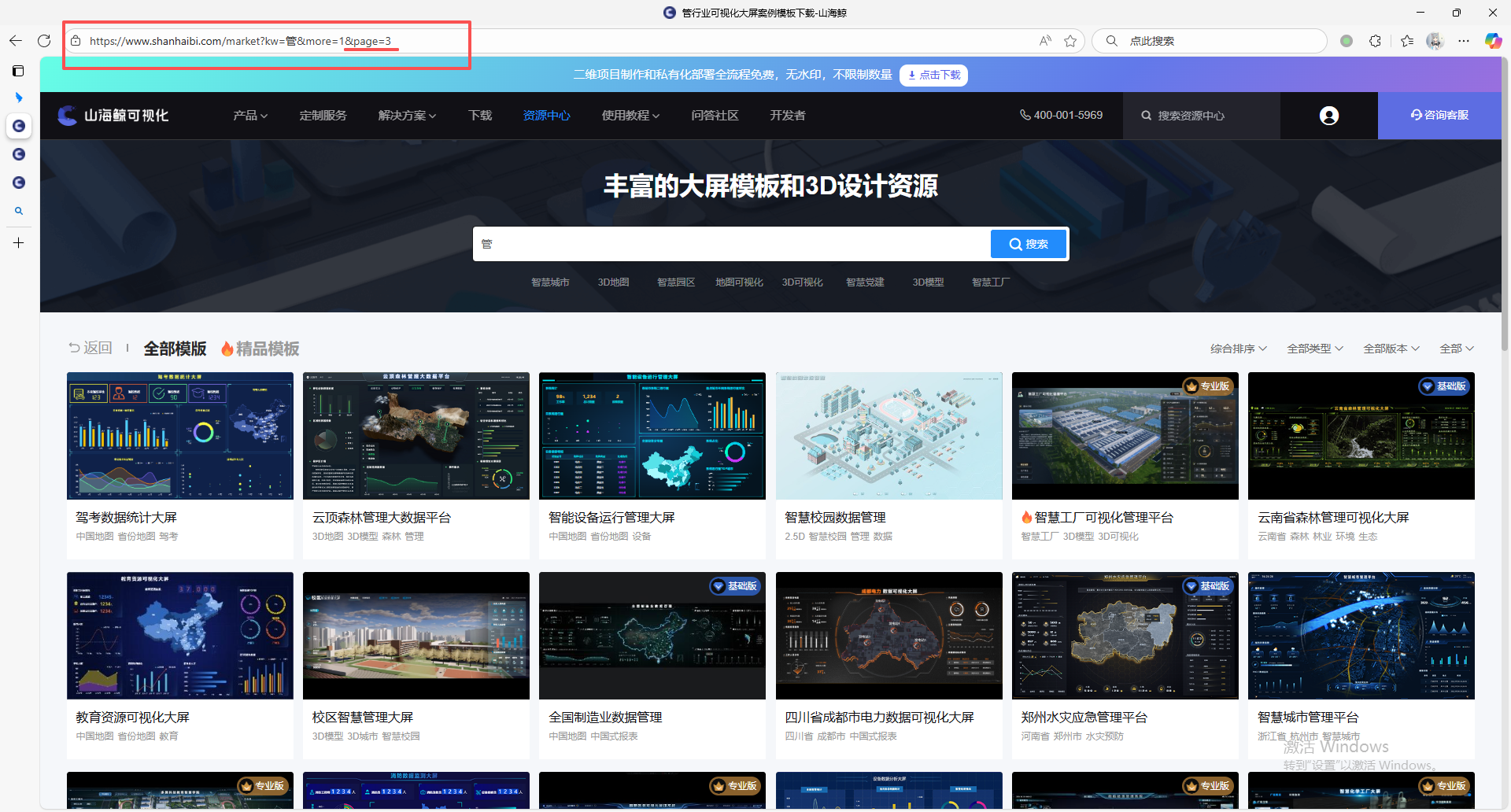Expand the 使用教程 dropdown
1511x812 pixels.
pos(630,116)
